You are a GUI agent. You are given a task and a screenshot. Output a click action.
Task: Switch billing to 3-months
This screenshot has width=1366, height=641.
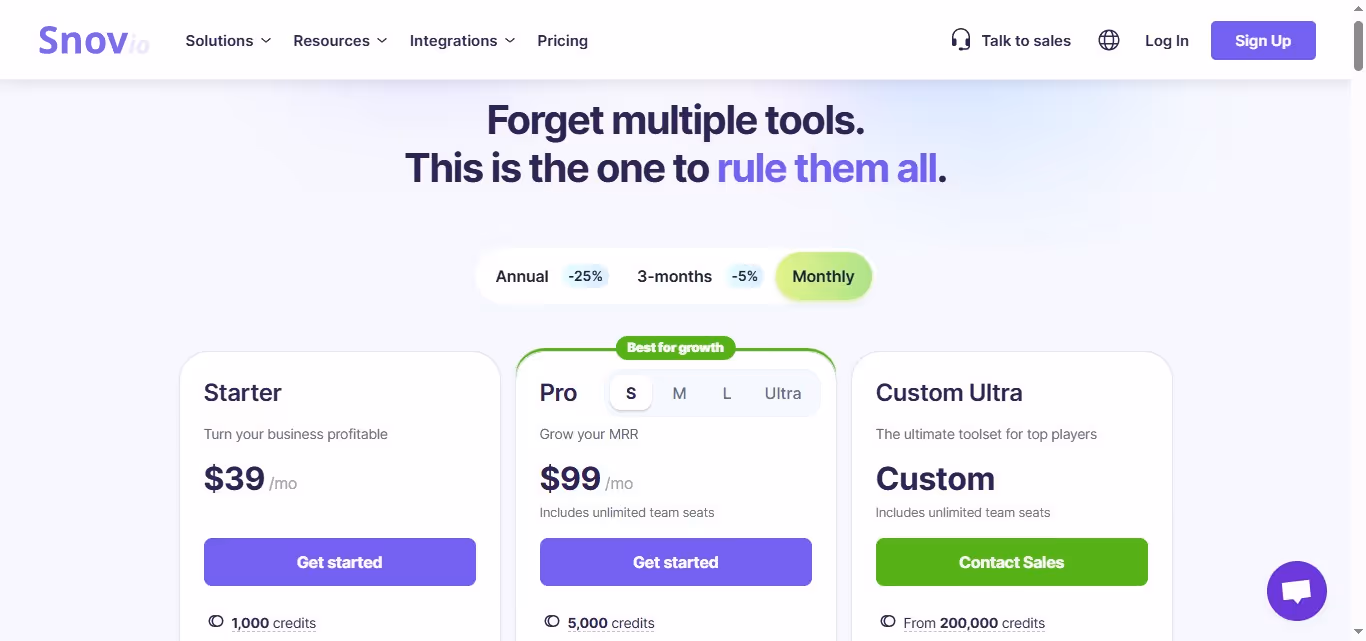(x=674, y=276)
